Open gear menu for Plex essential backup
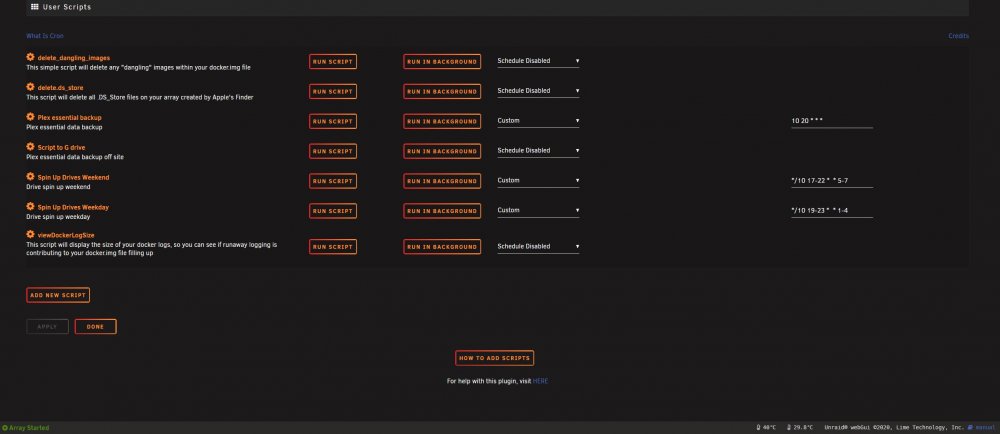The image size is (1000, 434). coord(30,117)
